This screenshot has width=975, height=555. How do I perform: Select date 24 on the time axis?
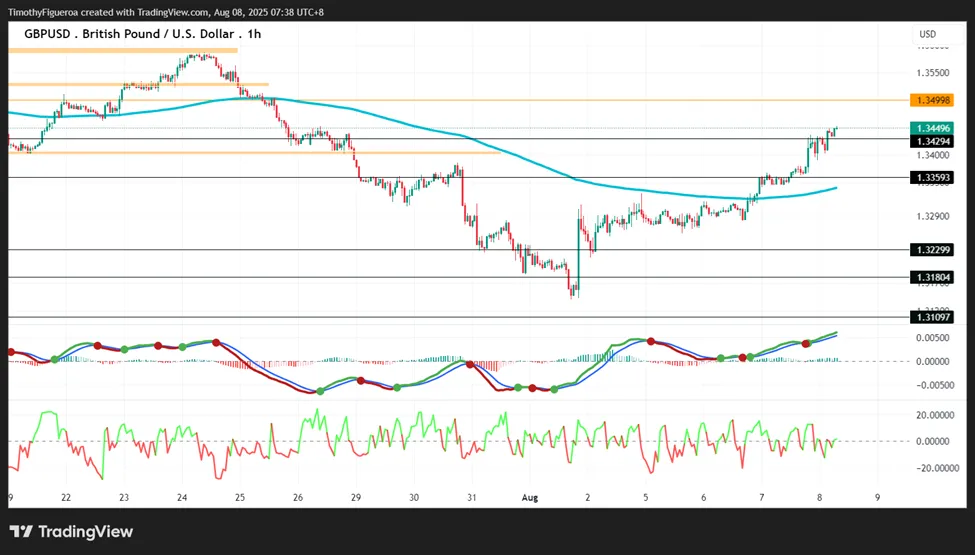182,497
